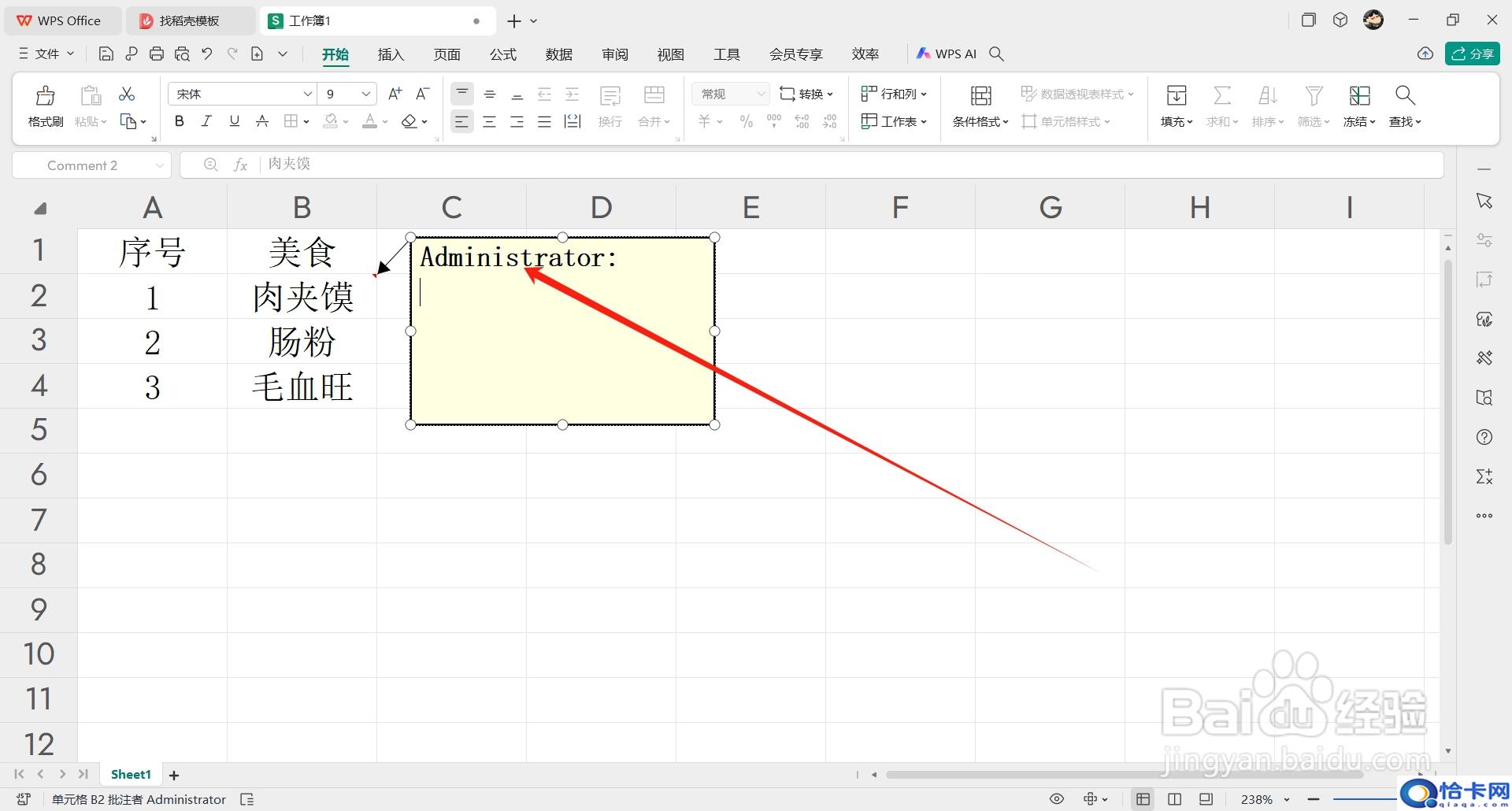1512x811 pixels.
Task: Toggle Underline formatting
Action: coord(234,121)
